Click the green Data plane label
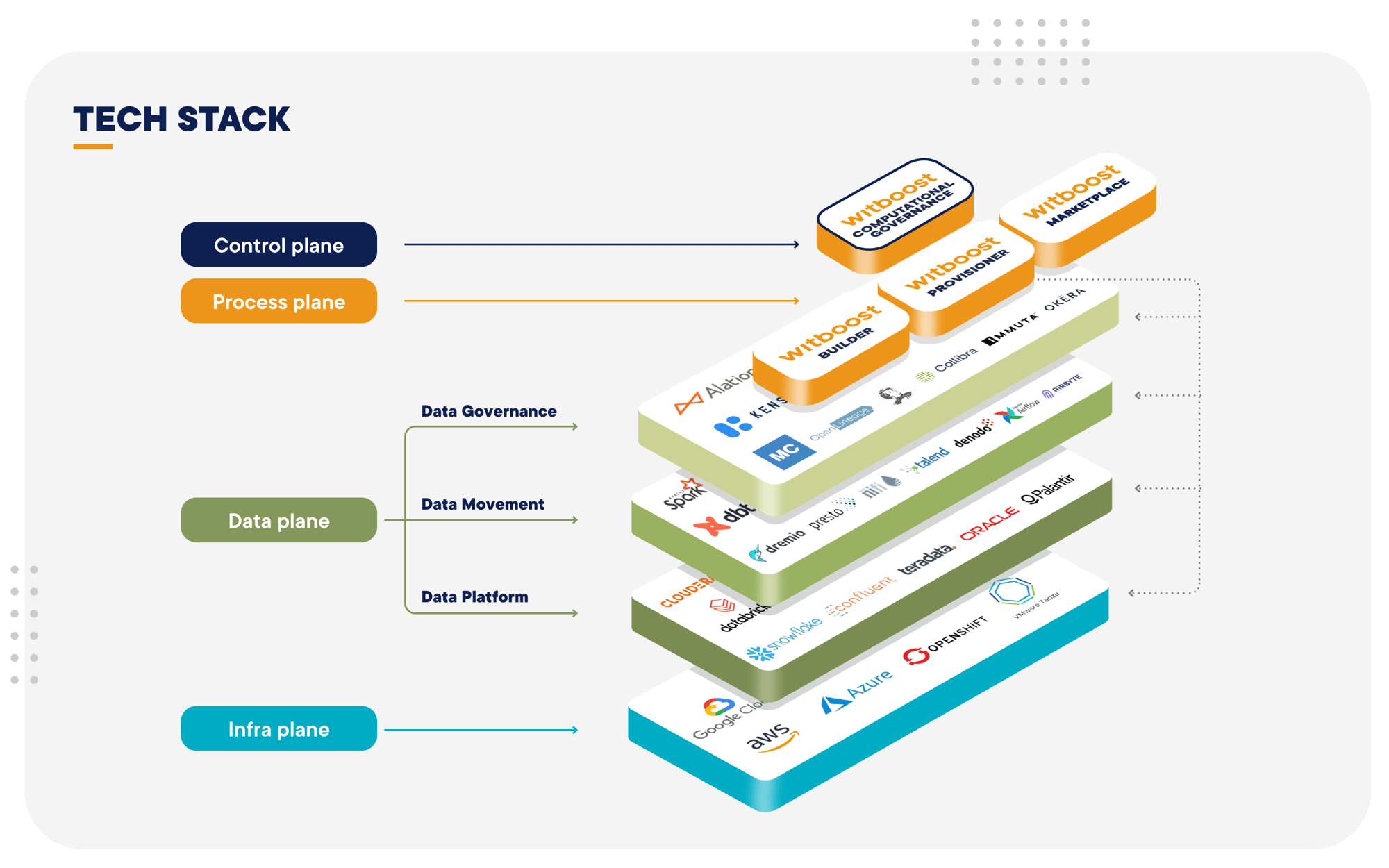1389x868 pixels. (x=278, y=520)
